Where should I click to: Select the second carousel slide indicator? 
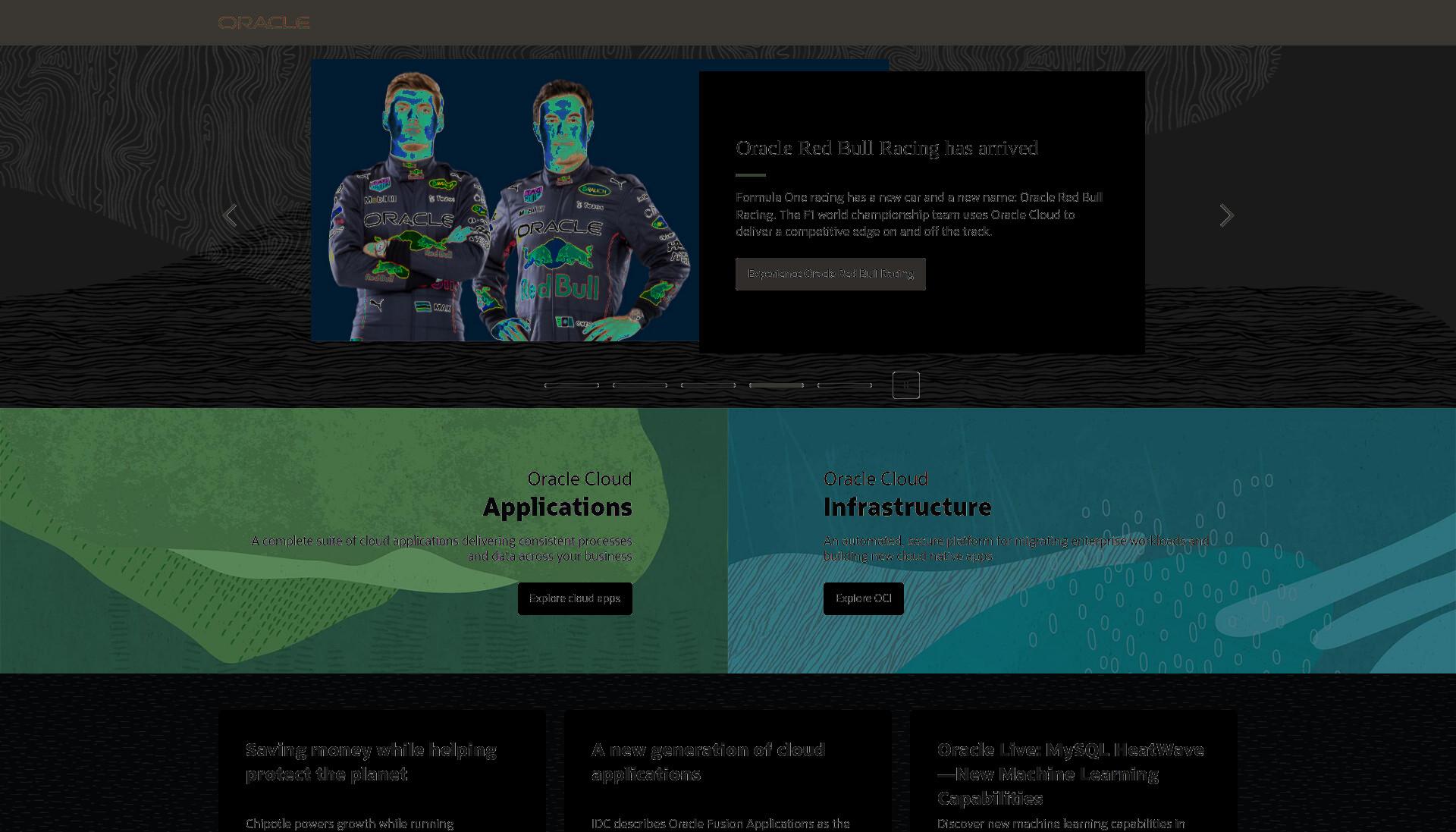click(x=640, y=385)
